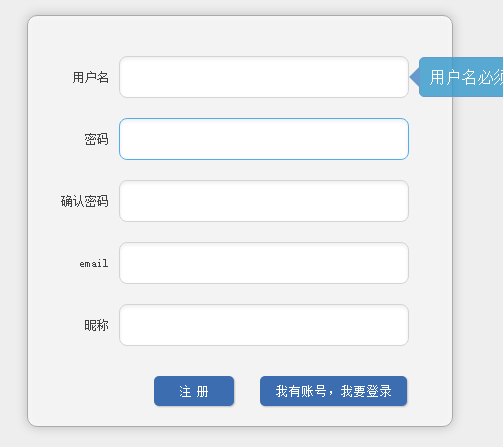The image size is (503, 447).
Task: Click the 密码 label text
Action: coord(96,139)
